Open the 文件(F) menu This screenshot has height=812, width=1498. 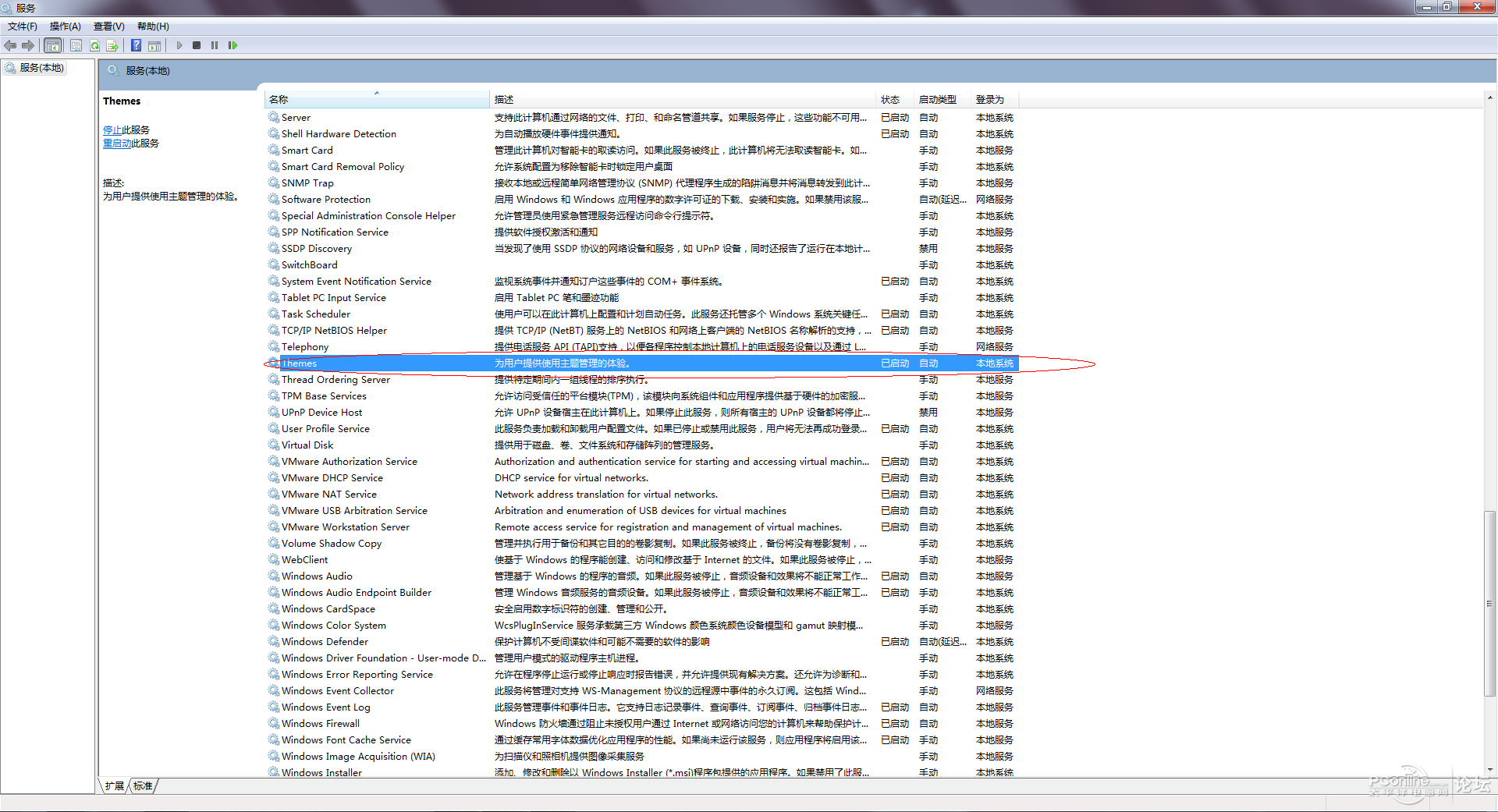[x=23, y=27]
